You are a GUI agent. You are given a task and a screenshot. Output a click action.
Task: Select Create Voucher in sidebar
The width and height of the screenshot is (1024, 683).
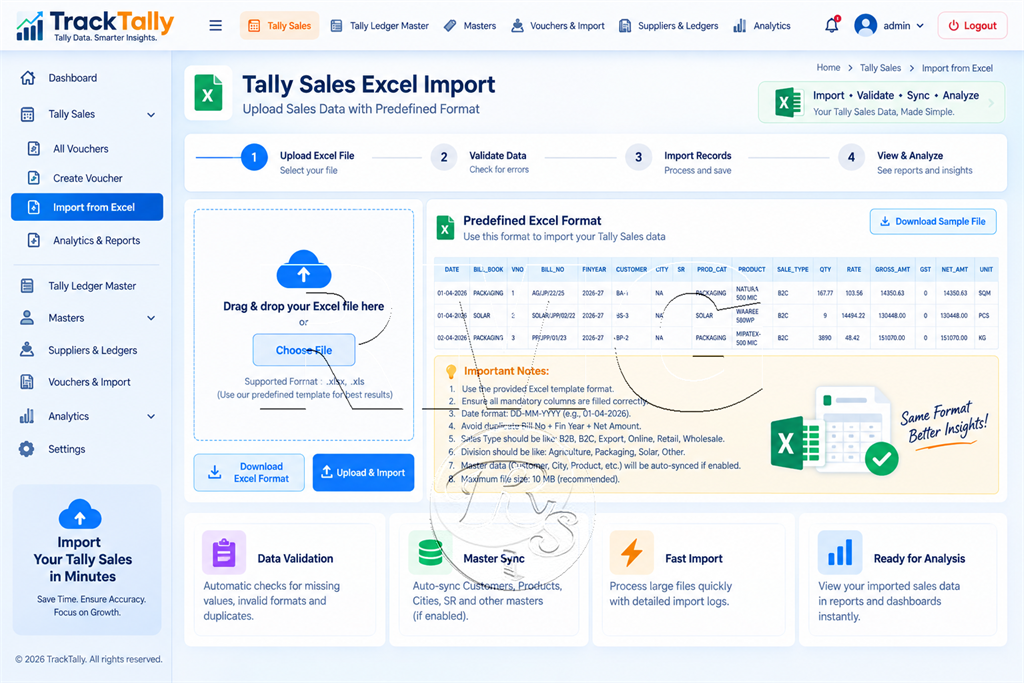point(88,178)
